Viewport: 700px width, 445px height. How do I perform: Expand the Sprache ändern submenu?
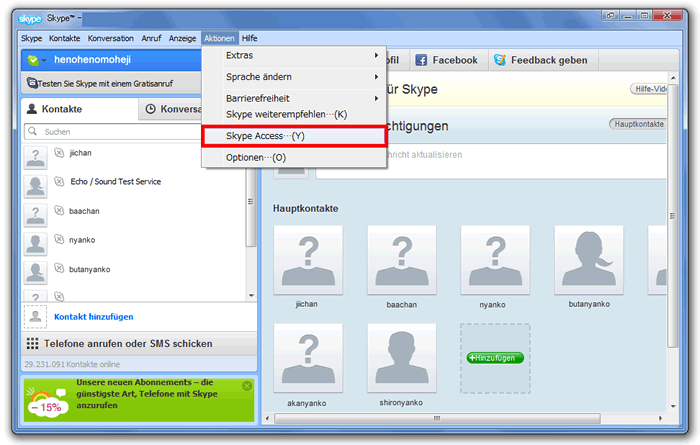click(x=294, y=77)
